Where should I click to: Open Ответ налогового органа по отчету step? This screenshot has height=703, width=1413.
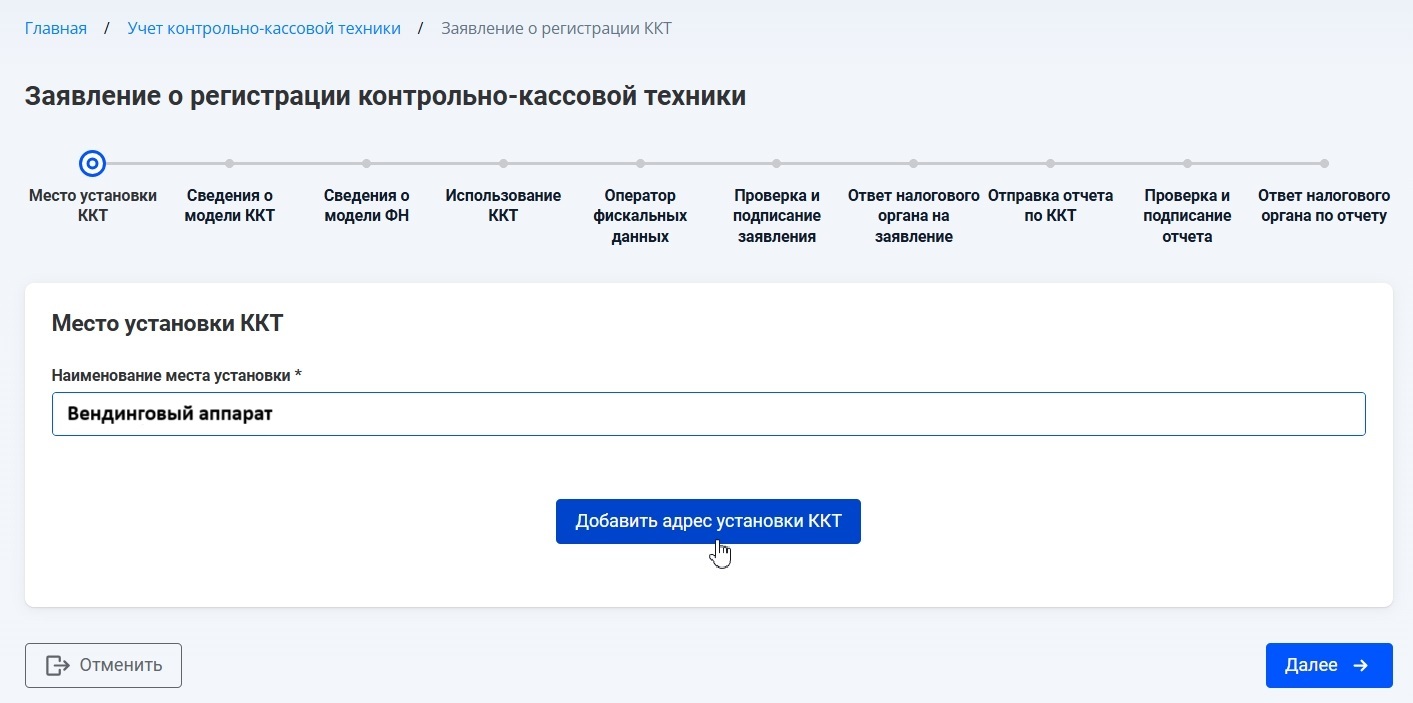pyautogui.click(x=1324, y=205)
